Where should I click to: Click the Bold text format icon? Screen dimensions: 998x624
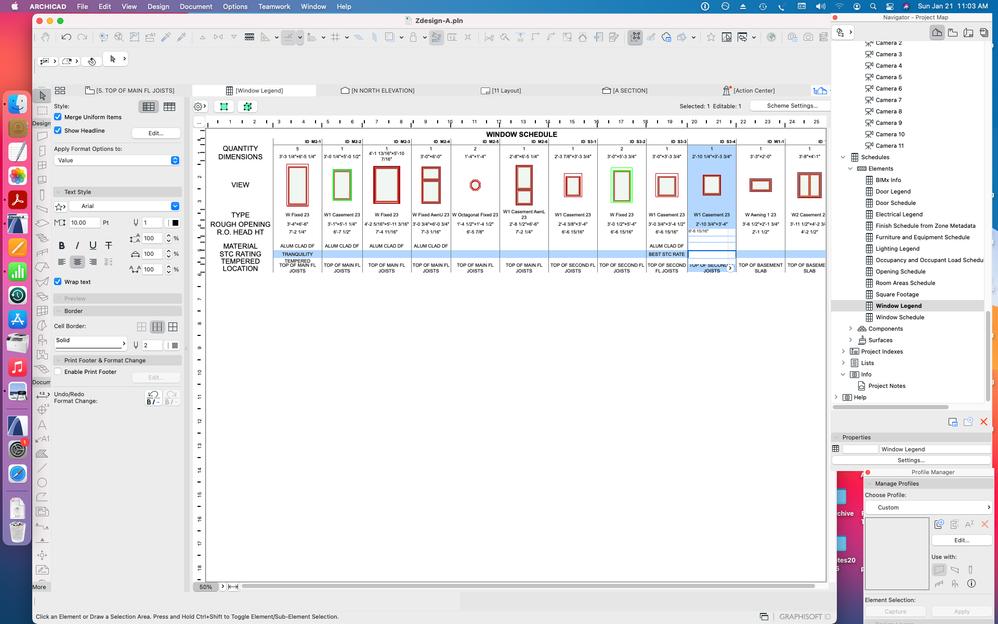tap(62, 245)
